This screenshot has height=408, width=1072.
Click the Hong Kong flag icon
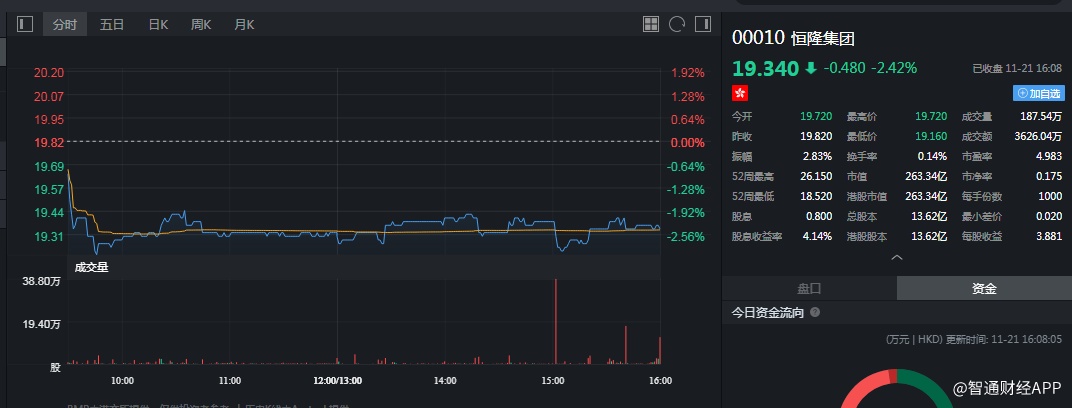coord(740,93)
